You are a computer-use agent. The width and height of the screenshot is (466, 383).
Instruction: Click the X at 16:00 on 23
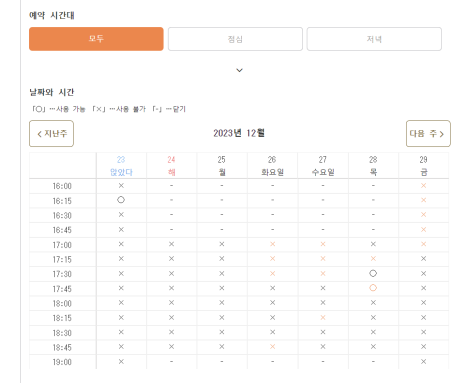tap(121, 185)
